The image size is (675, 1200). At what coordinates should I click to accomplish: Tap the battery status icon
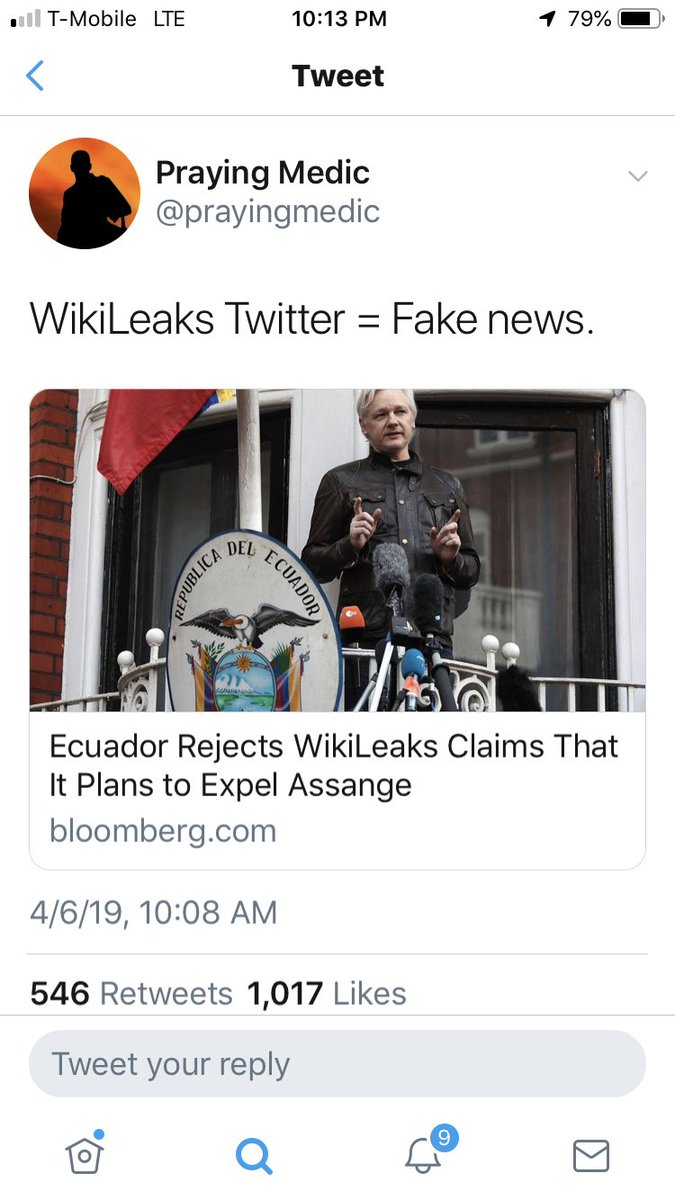point(641,19)
